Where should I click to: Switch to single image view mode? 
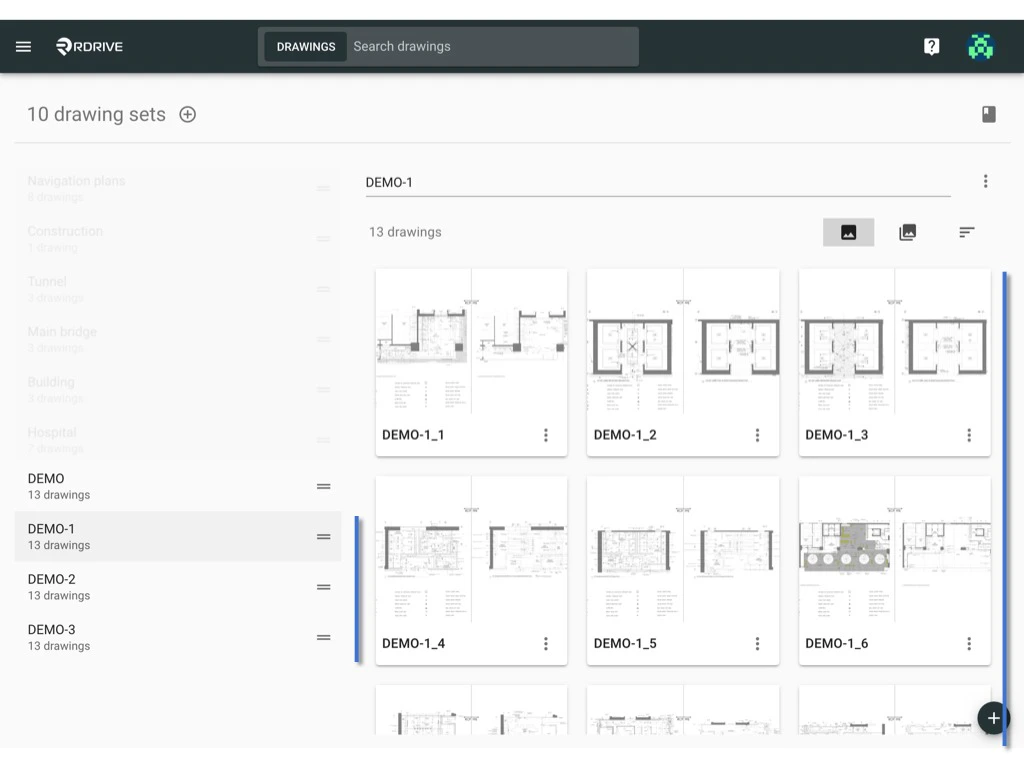point(848,232)
